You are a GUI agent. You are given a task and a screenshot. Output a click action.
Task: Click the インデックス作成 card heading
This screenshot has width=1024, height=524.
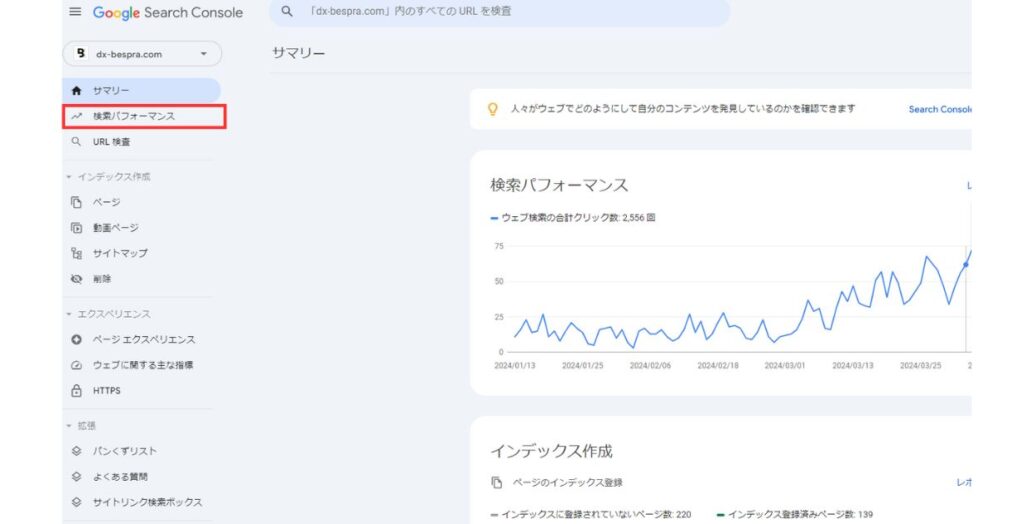pos(551,451)
